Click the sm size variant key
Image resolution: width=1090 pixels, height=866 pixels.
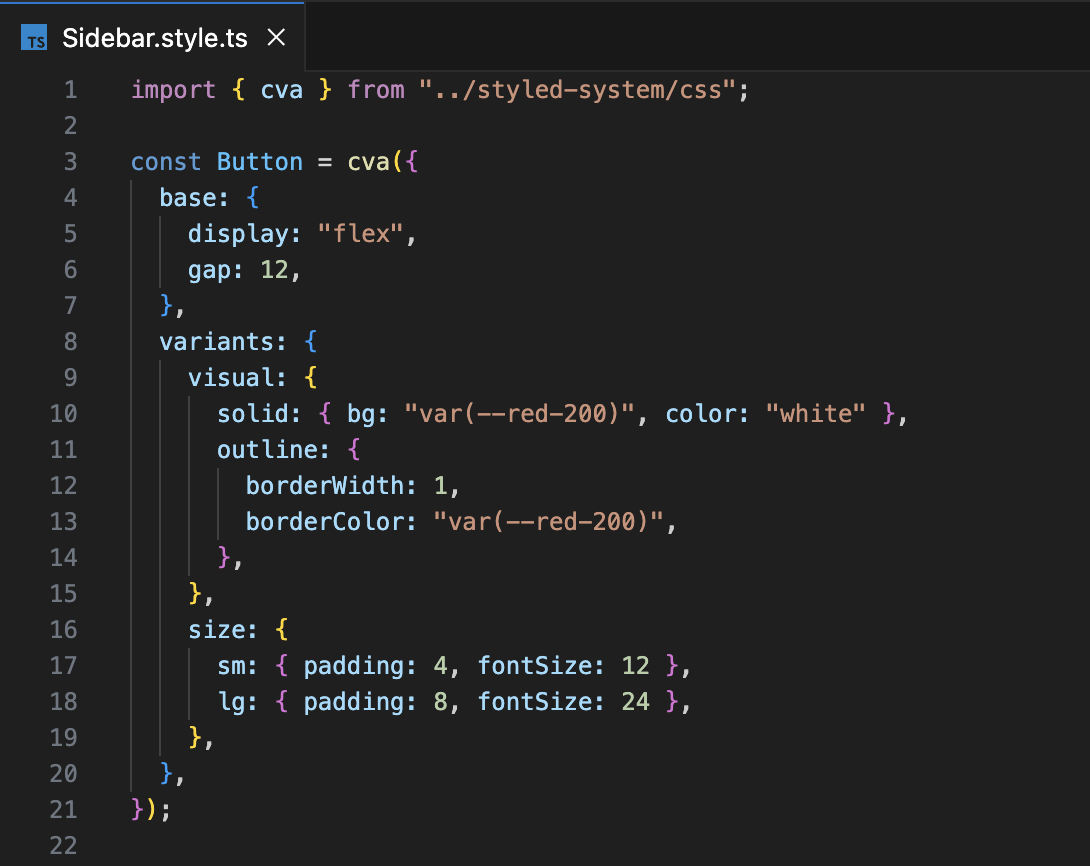[231, 666]
